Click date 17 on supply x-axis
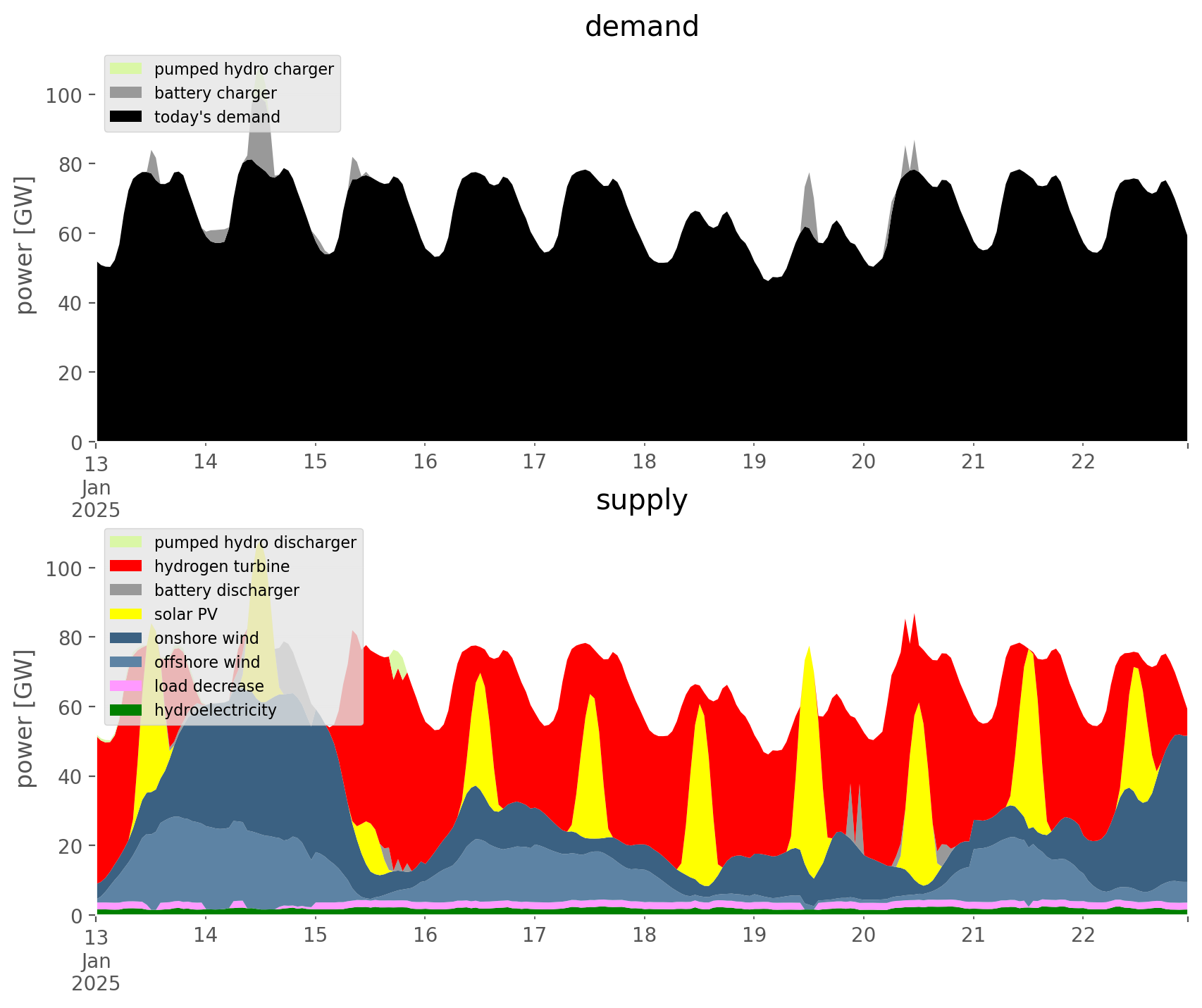The height and width of the screenshot is (1008, 1202). point(534,936)
